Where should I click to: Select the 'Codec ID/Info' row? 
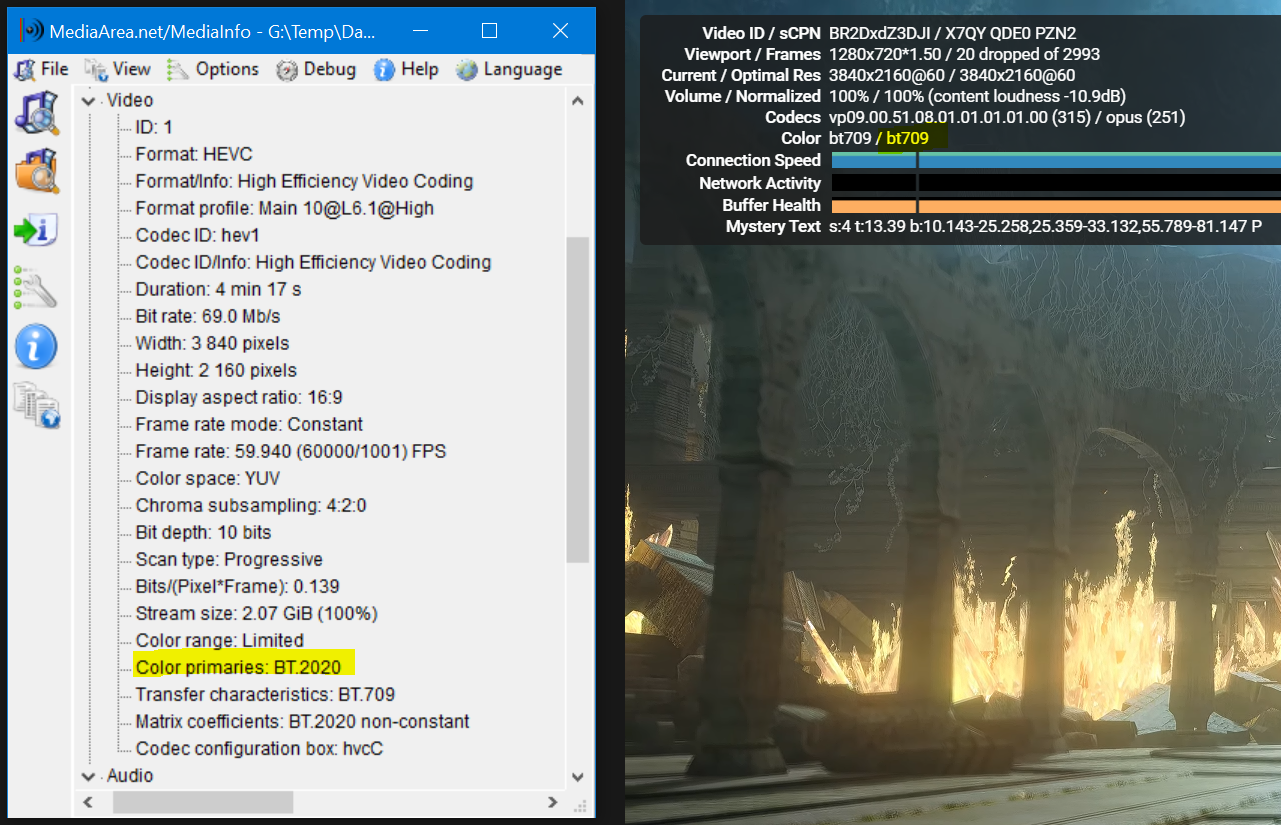pos(313,262)
